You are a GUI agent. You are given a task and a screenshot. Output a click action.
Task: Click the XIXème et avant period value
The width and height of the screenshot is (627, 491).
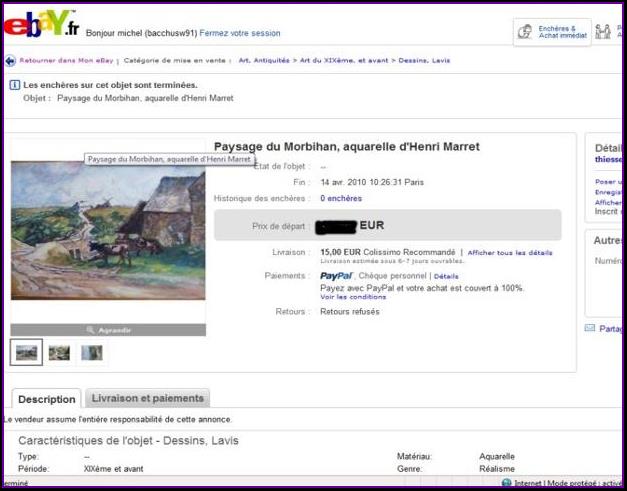(114, 469)
